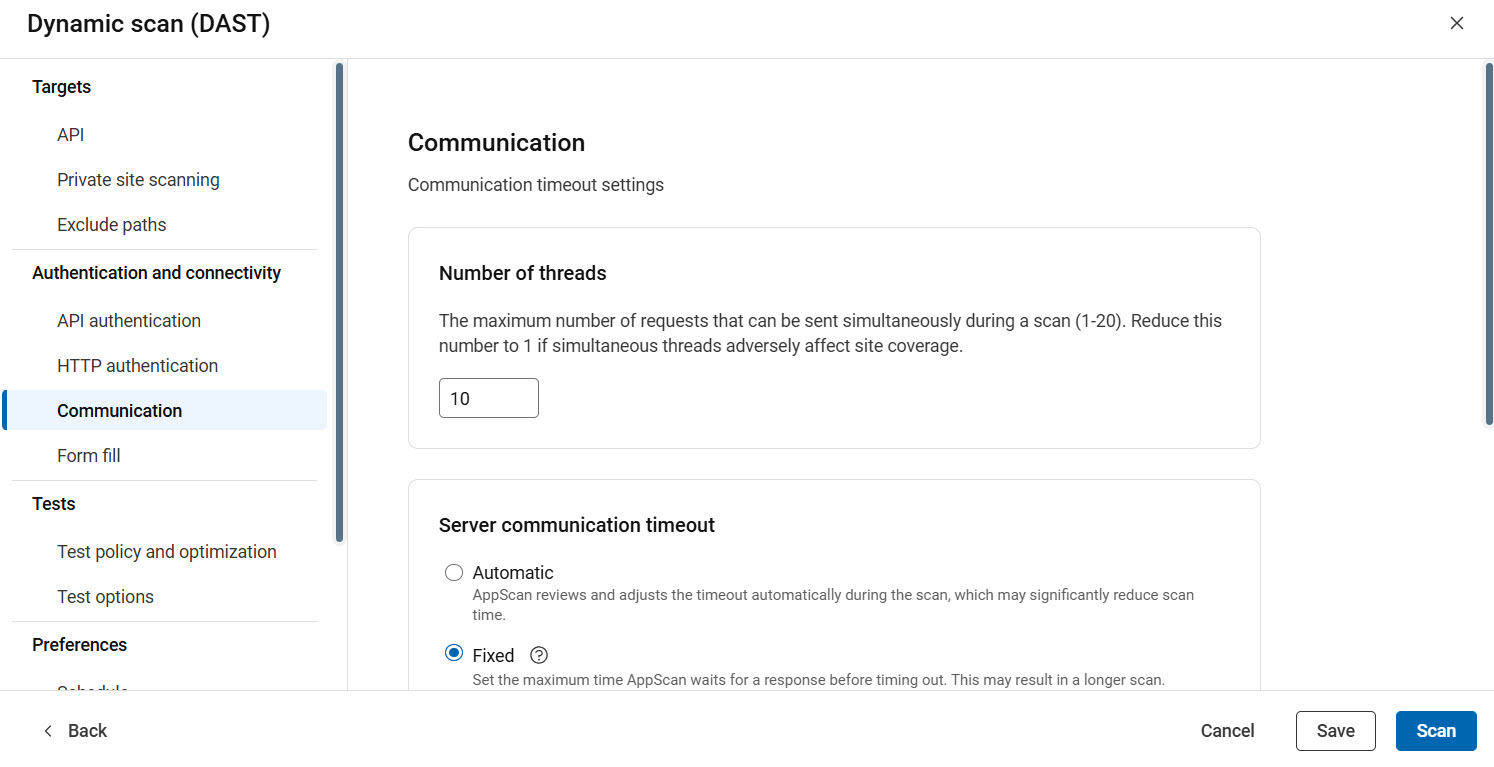Viewport: 1494px width, 767px height.
Task: Open Test policy and optimization
Action: [166, 551]
